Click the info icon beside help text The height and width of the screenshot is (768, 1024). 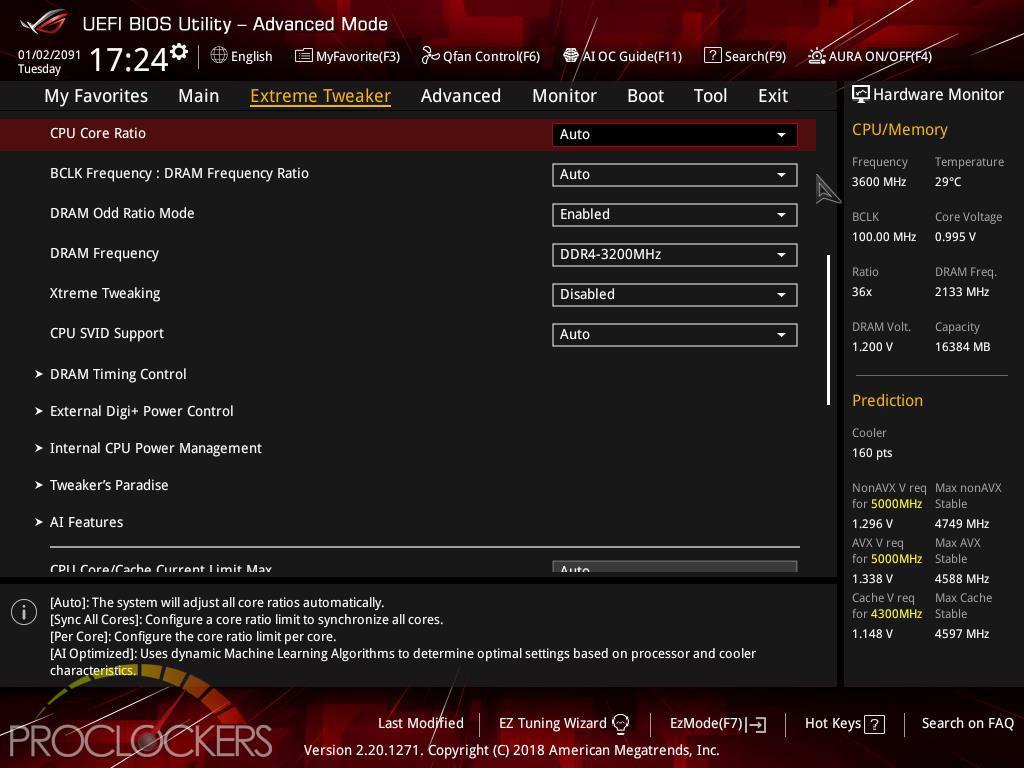(x=24, y=613)
